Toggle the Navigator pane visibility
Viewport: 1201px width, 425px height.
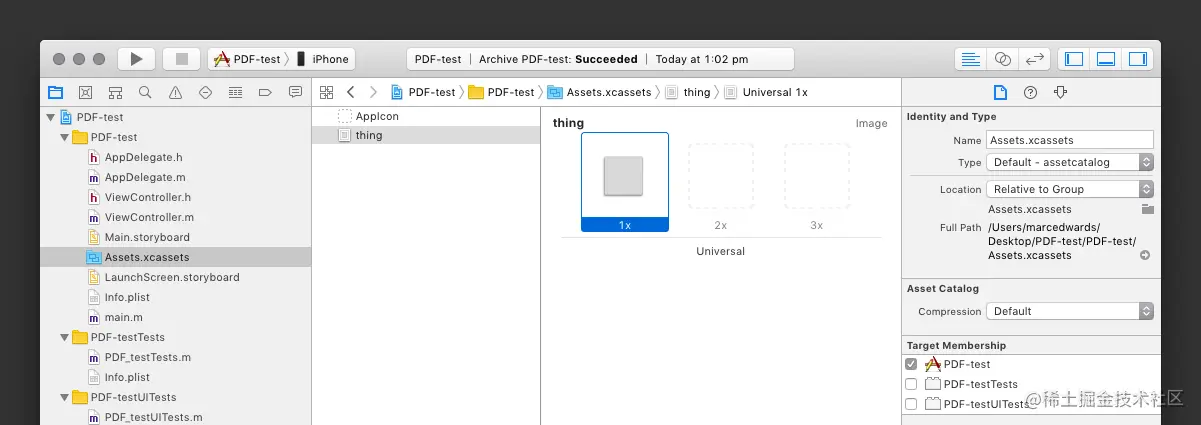click(1074, 59)
